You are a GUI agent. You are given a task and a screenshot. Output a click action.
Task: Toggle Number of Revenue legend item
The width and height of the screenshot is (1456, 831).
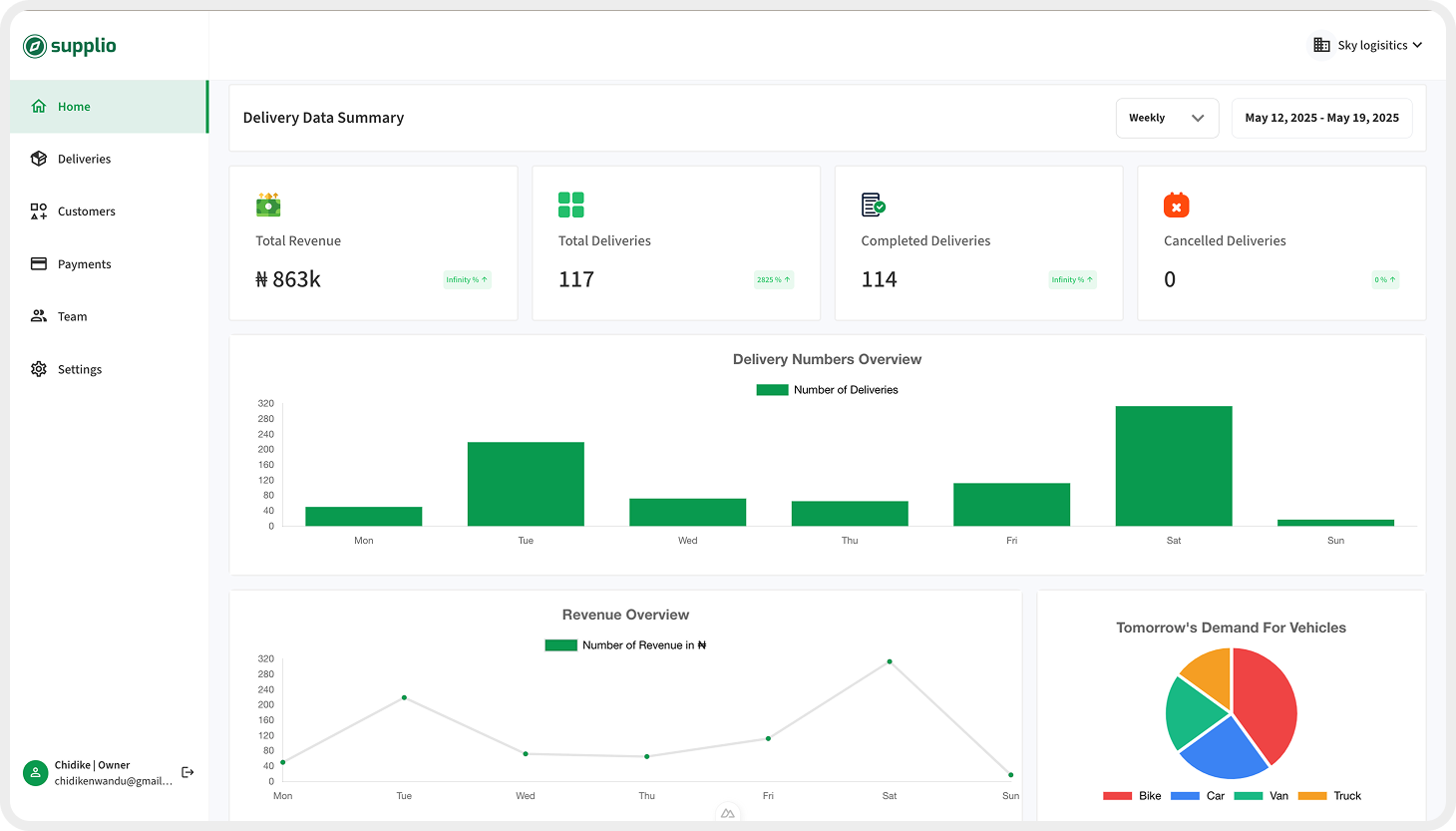click(625, 645)
